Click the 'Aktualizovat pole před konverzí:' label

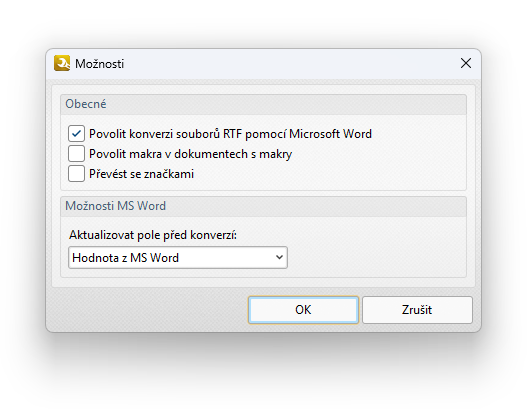pyautogui.click(x=153, y=235)
